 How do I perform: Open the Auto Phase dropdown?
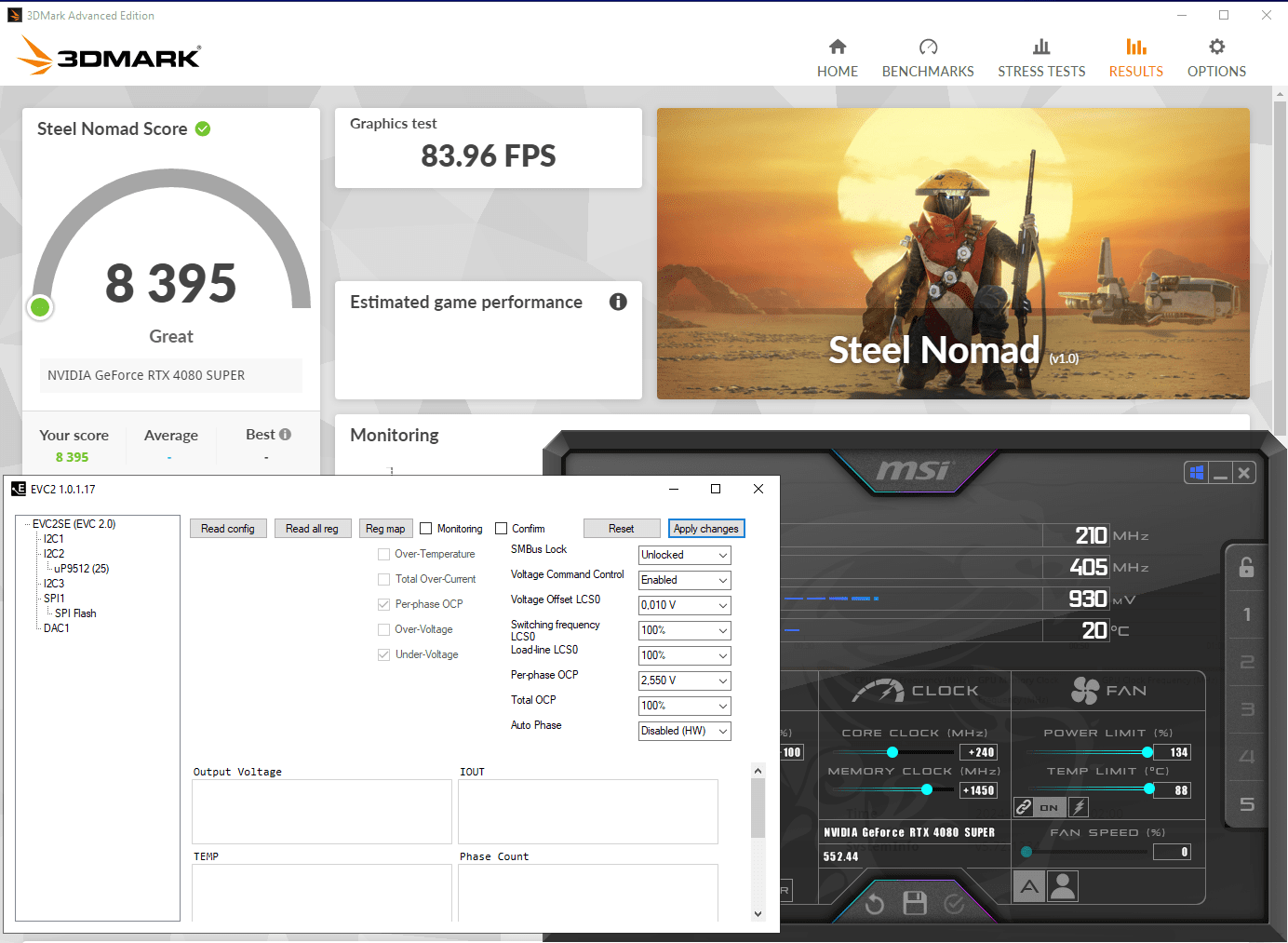pos(685,731)
